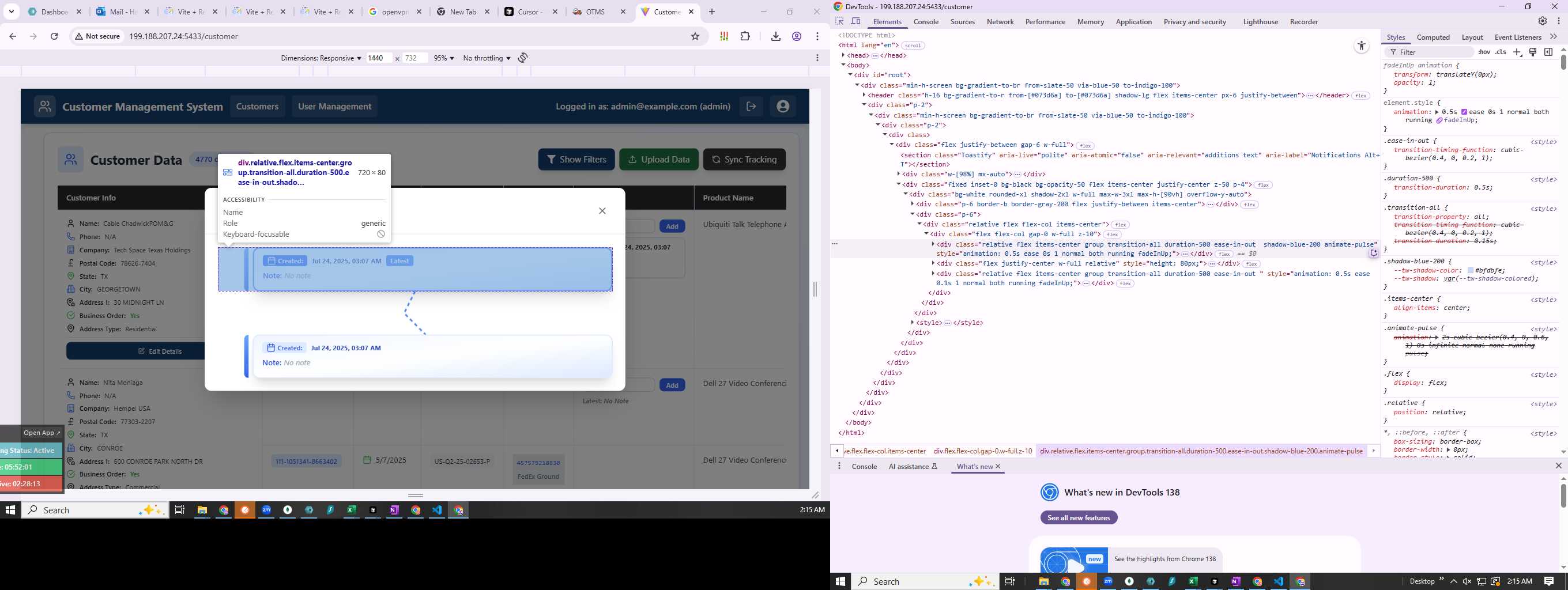Image resolution: width=1568 pixels, height=590 pixels.
Task: Switch to the OTMS browser tab
Action: coord(599,12)
